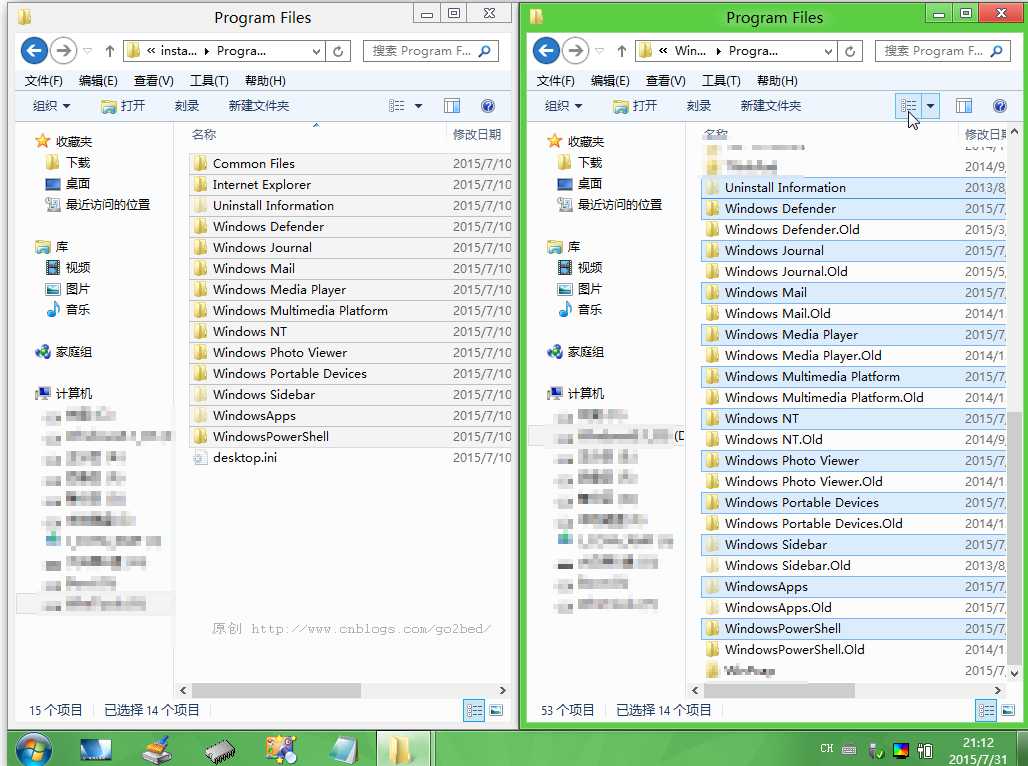The height and width of the screenshot is (766, 1028).
Task: Switch to large icons in left status bar
Action: (x=496, y=710)
